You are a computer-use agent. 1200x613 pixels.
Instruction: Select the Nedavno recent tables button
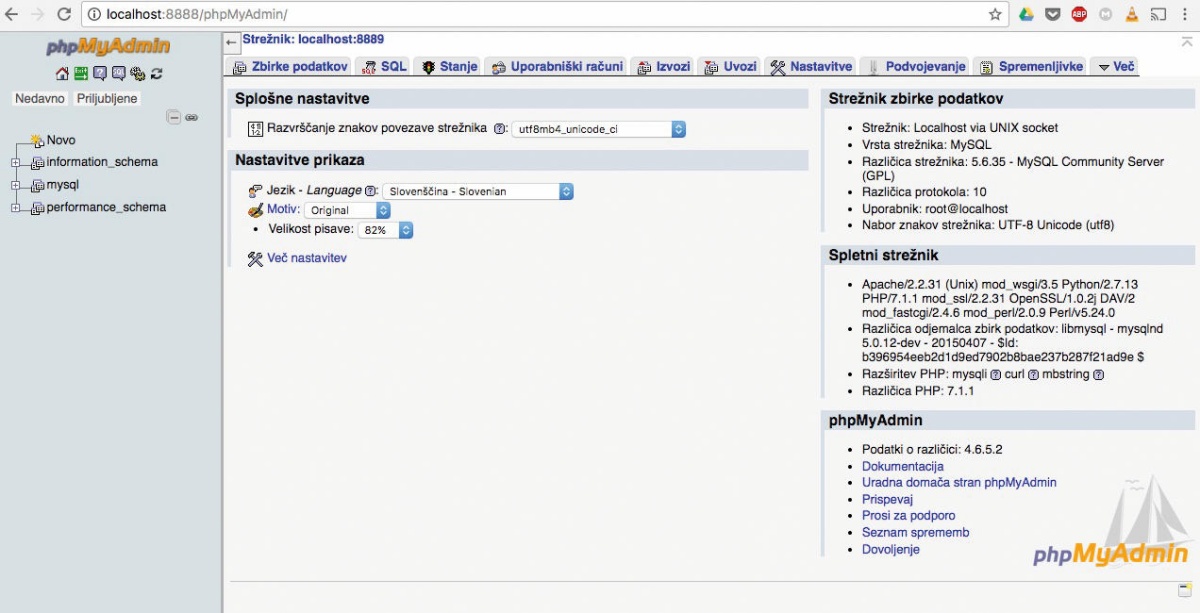tap(40, 99)
